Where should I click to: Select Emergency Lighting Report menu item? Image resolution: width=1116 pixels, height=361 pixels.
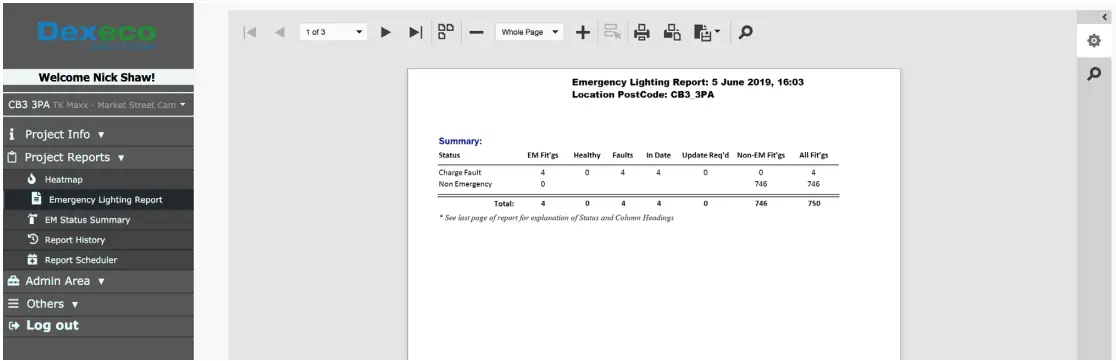click(98, 199)
